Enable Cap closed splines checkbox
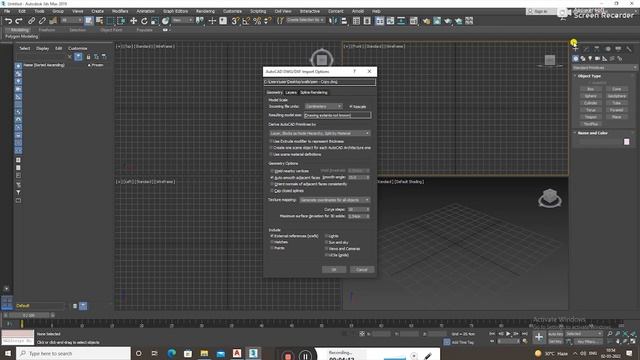The image size is (640, 360). 272,191
